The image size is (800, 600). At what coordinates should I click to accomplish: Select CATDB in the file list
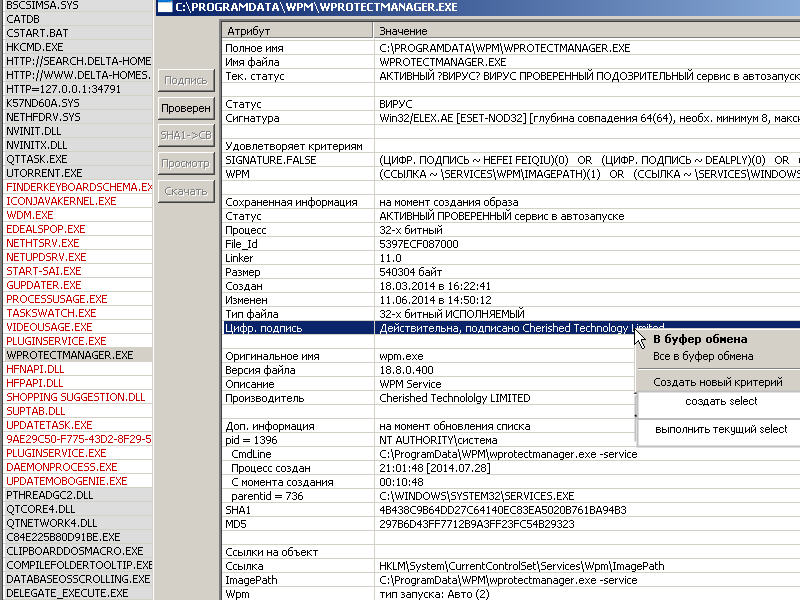(23, 19)
